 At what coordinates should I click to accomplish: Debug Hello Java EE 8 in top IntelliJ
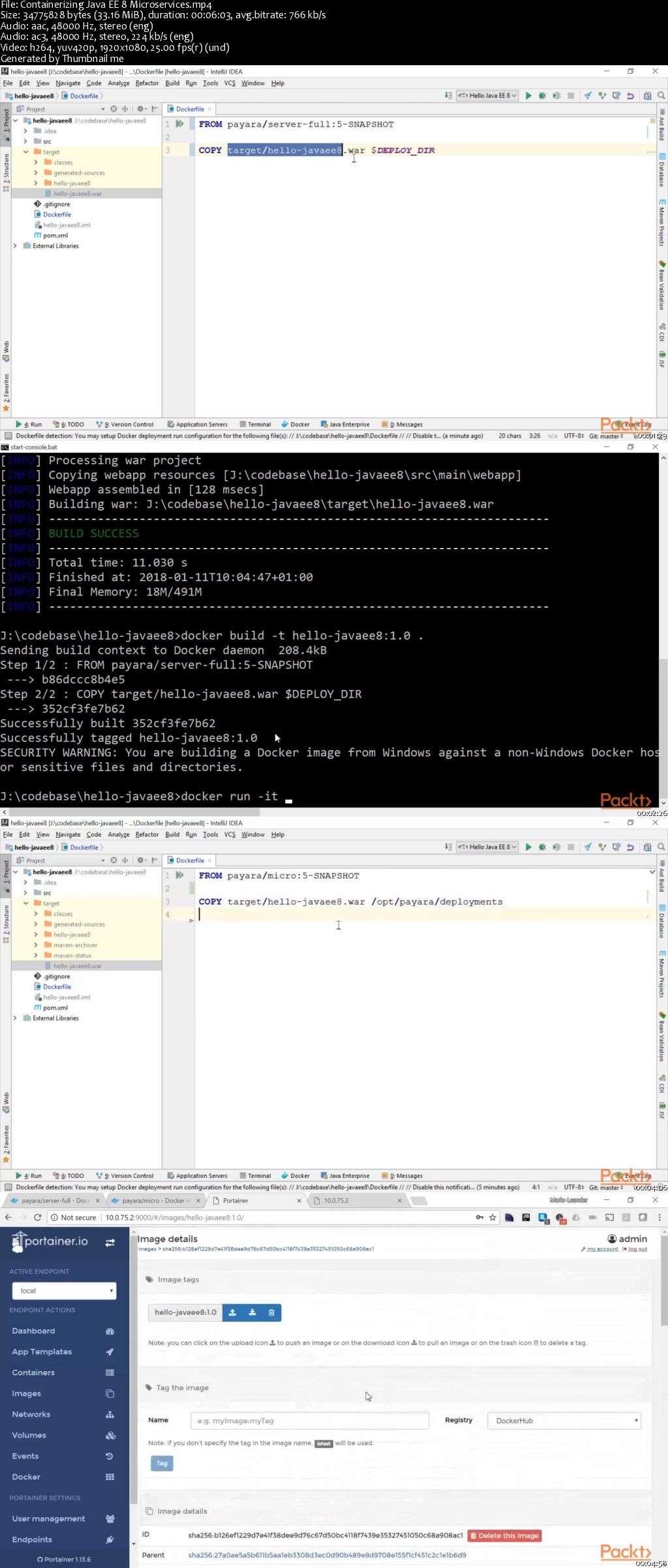(x=542, y=96)
